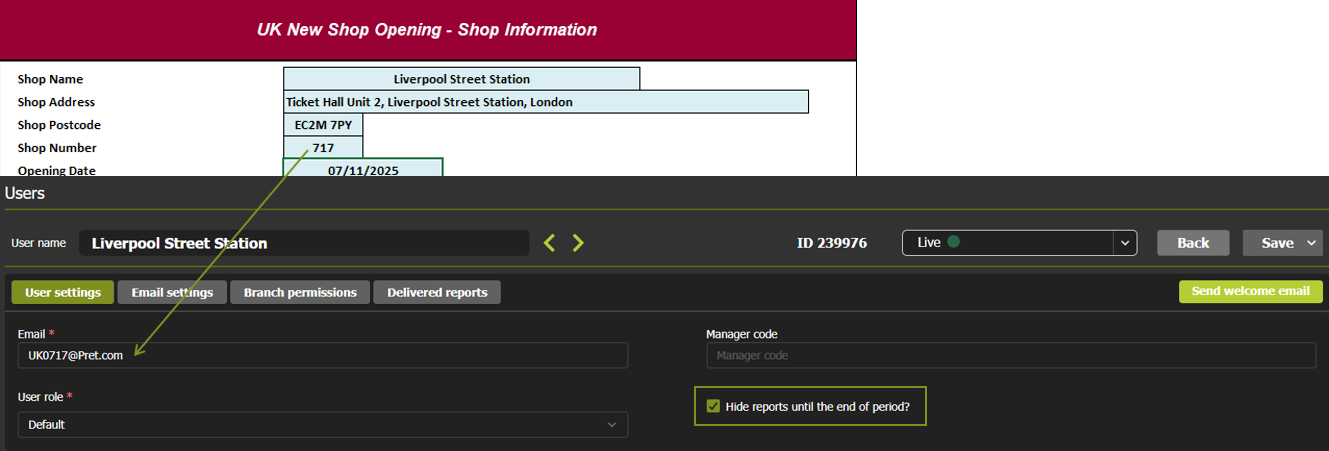Click the Email field containing UK0717@Pret.com

coord(322,355)
